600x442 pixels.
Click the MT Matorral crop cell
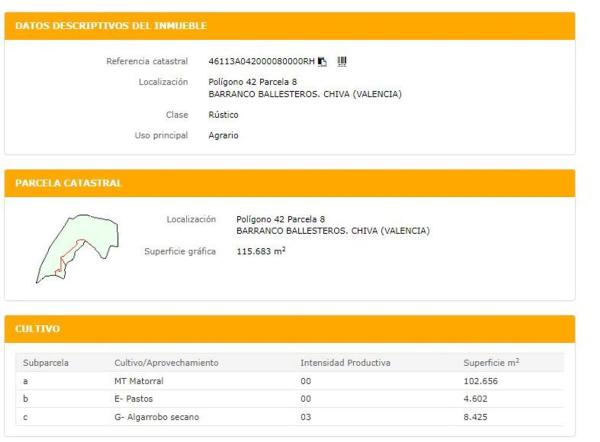(x=141, y=381)
